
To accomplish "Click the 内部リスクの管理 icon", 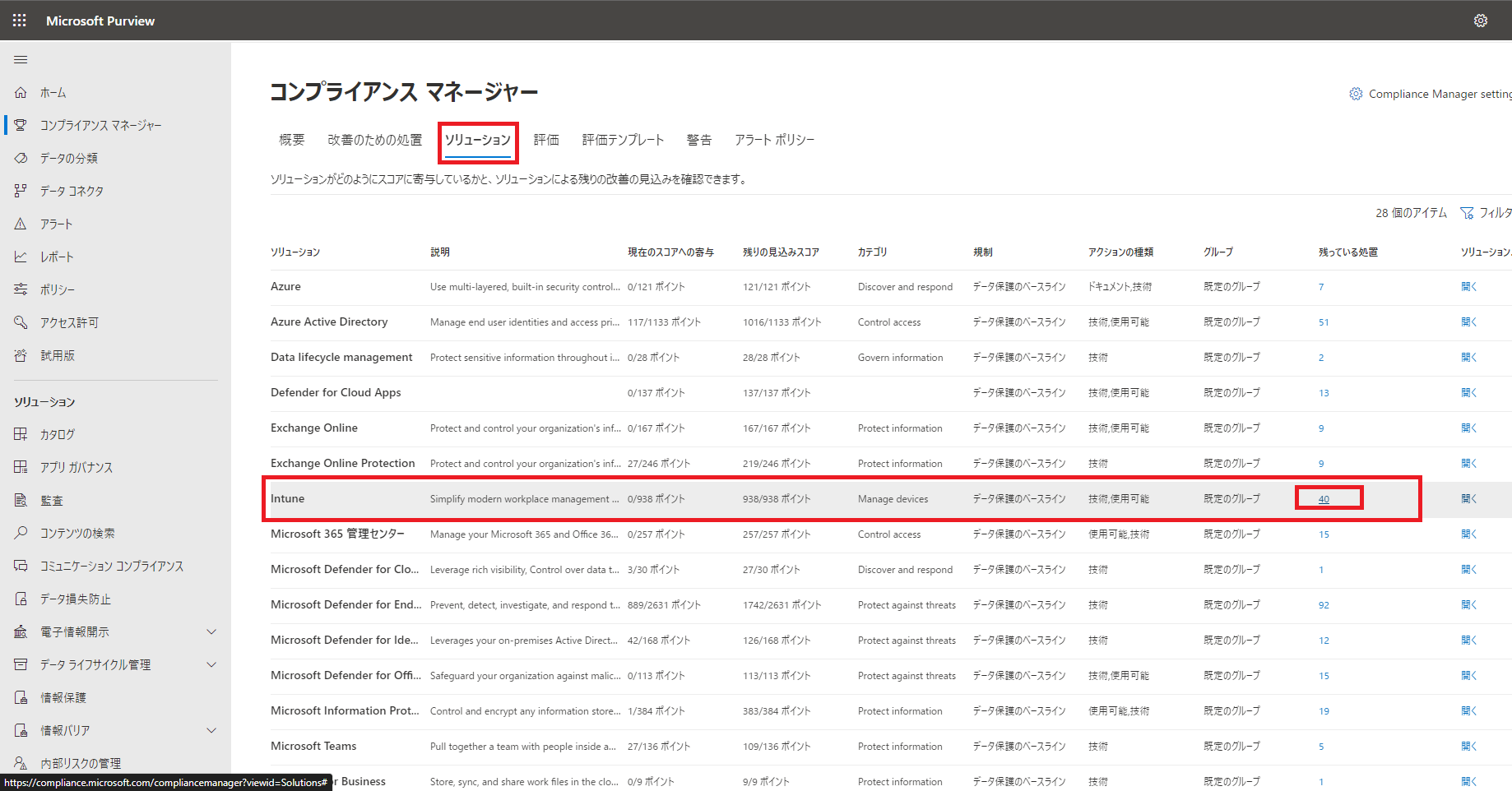I will 21,763.
